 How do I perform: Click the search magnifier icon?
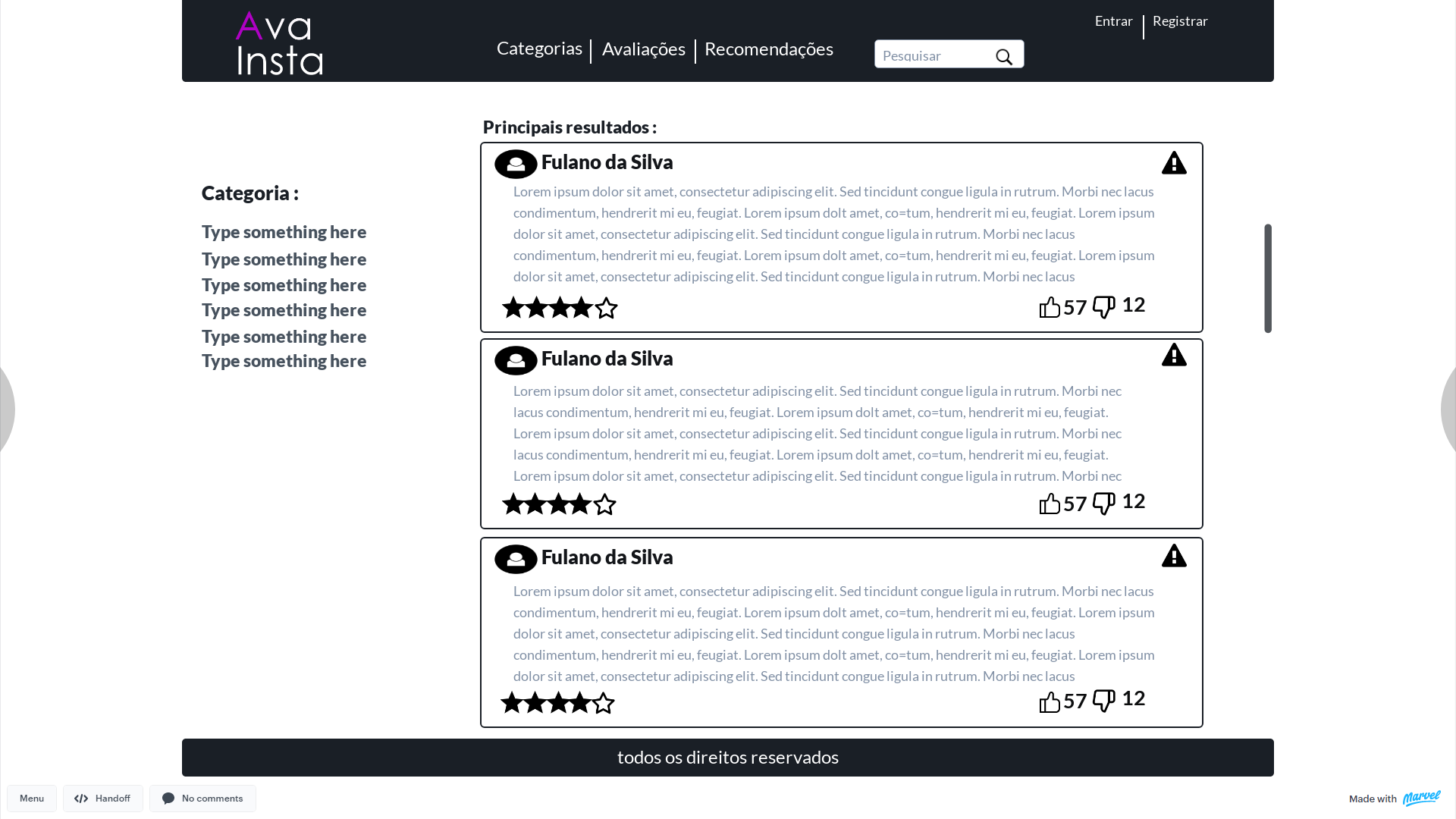point(1004,57)
